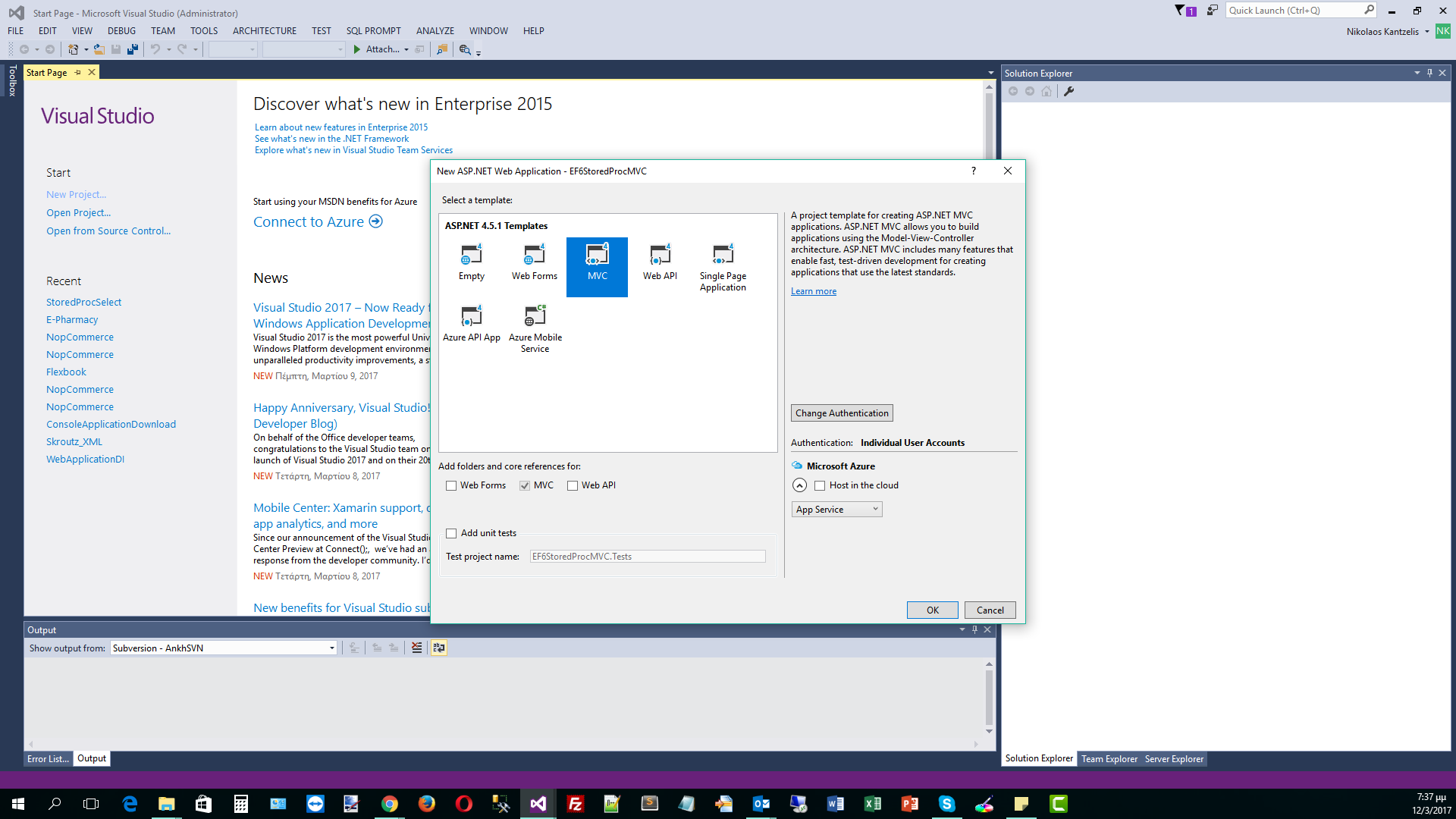1456x819 pixels.
Task: Open Microsoft Edge from the taskbar
Action: tap(130, 804)
